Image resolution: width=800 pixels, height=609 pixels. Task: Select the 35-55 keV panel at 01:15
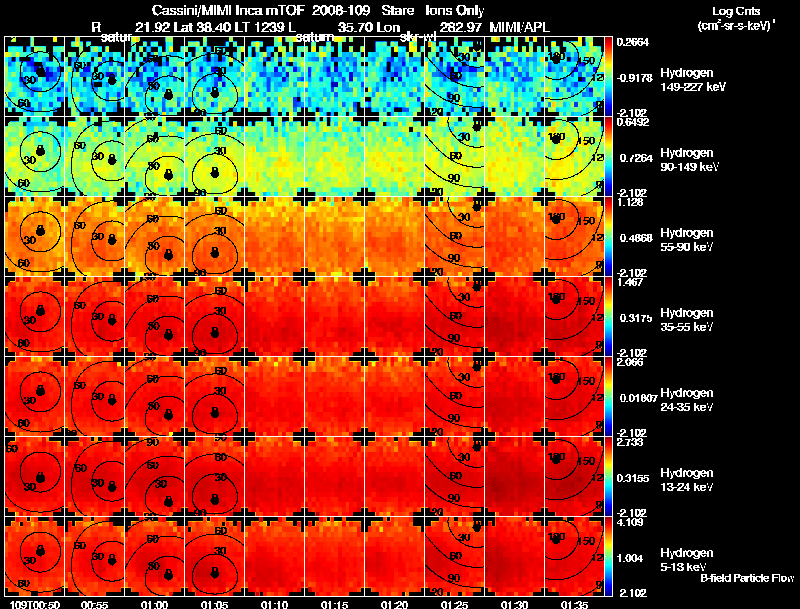[335, 316]
